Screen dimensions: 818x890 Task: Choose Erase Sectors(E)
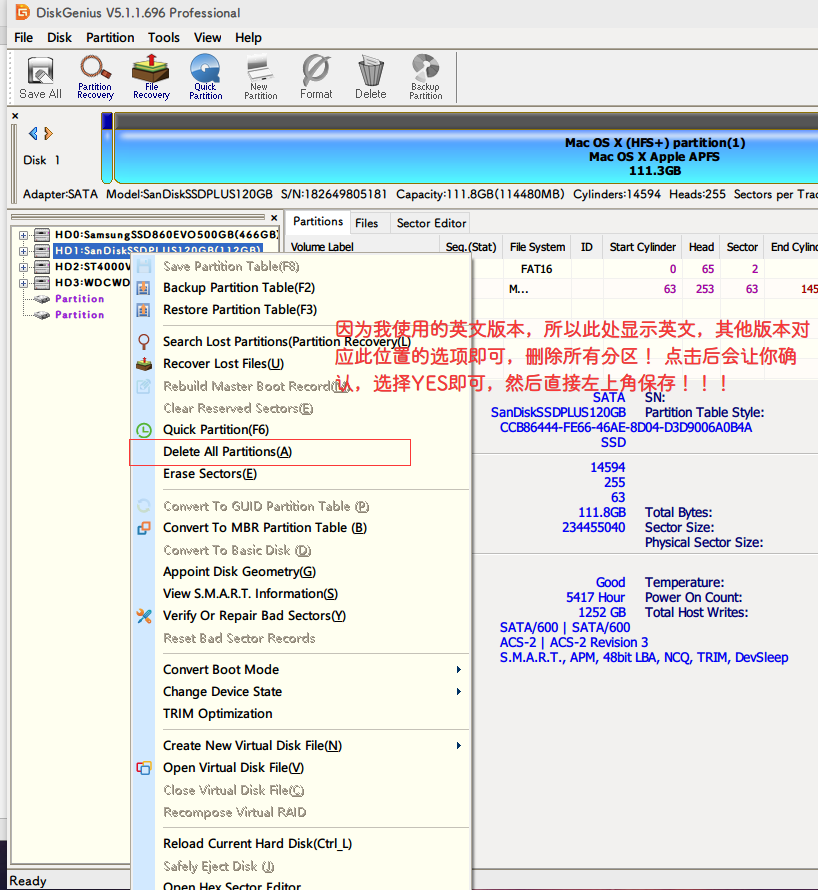[210, 474]
